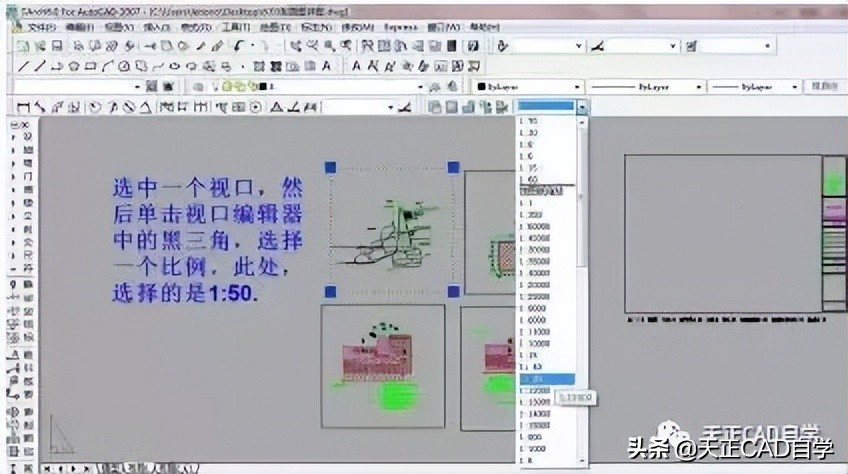Open the 工具(T) menu
This screenshot has width=848, height=474.
236,28
